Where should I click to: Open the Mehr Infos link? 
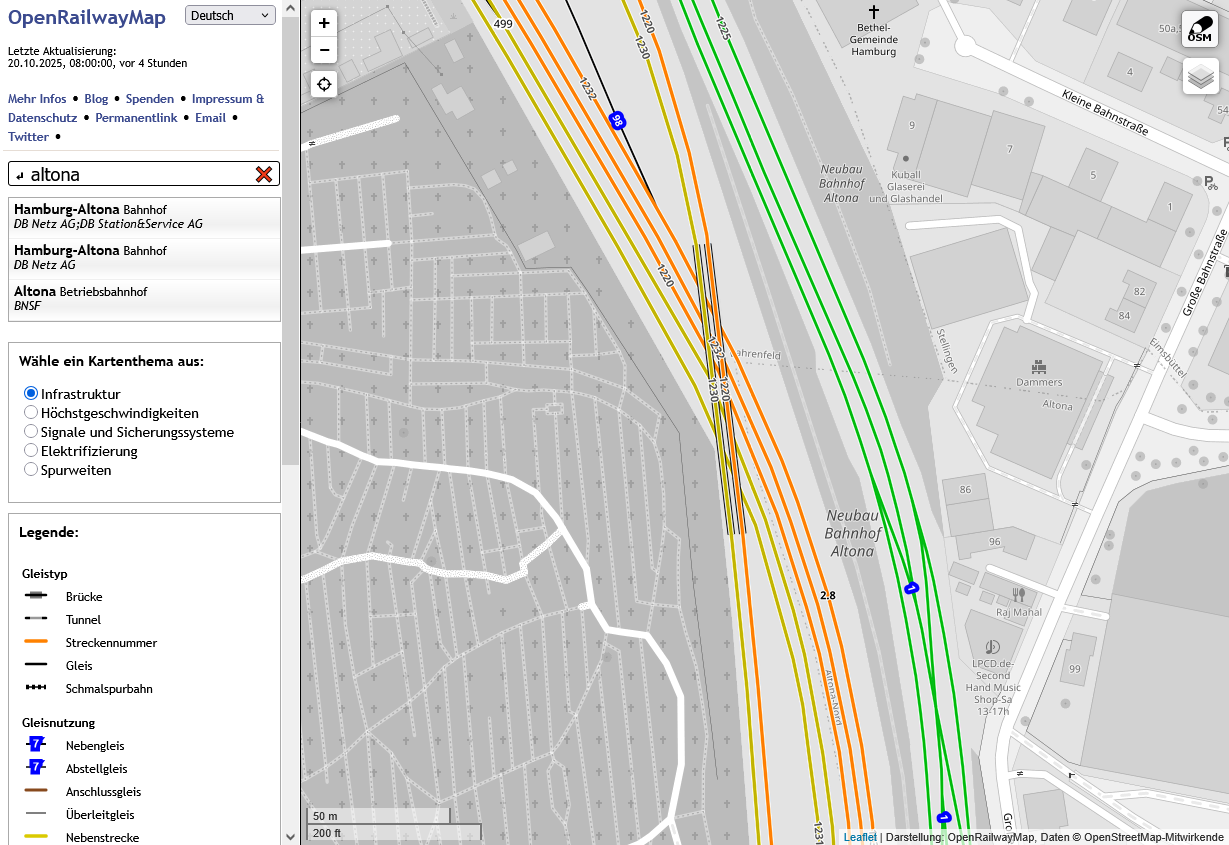point(37,99)
